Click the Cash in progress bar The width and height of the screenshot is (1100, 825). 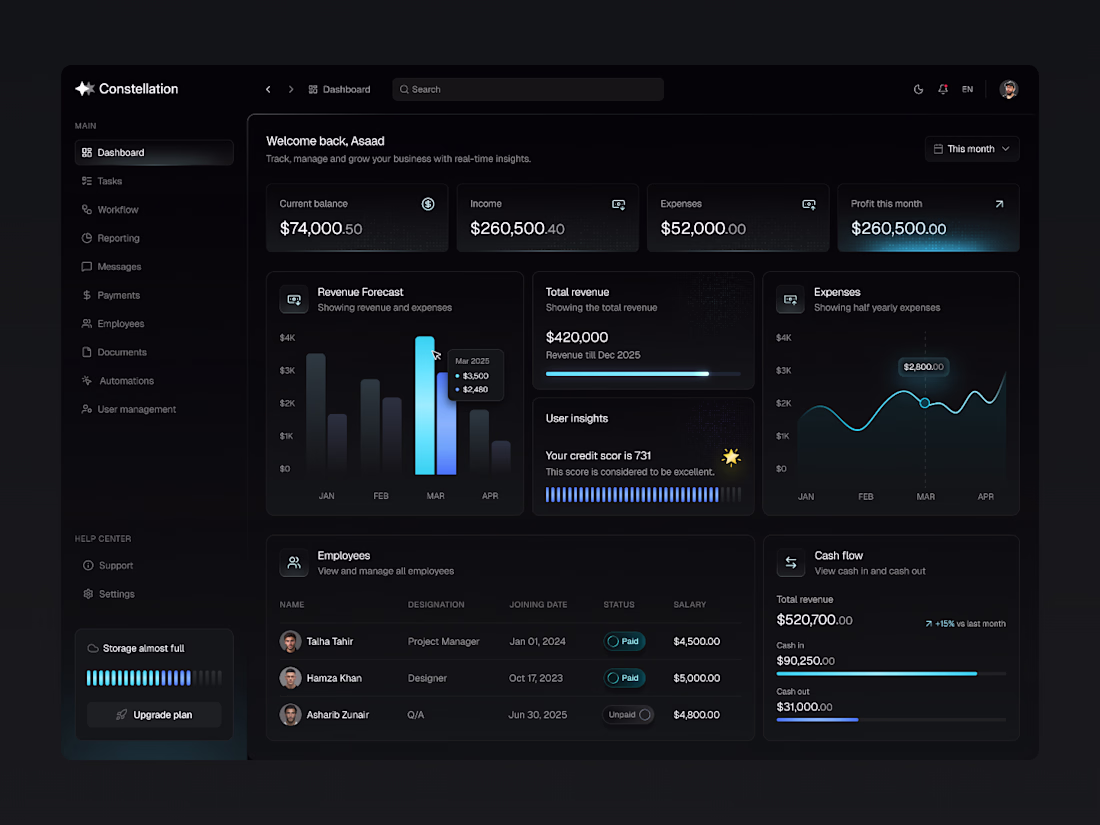(x=891, y=673)
